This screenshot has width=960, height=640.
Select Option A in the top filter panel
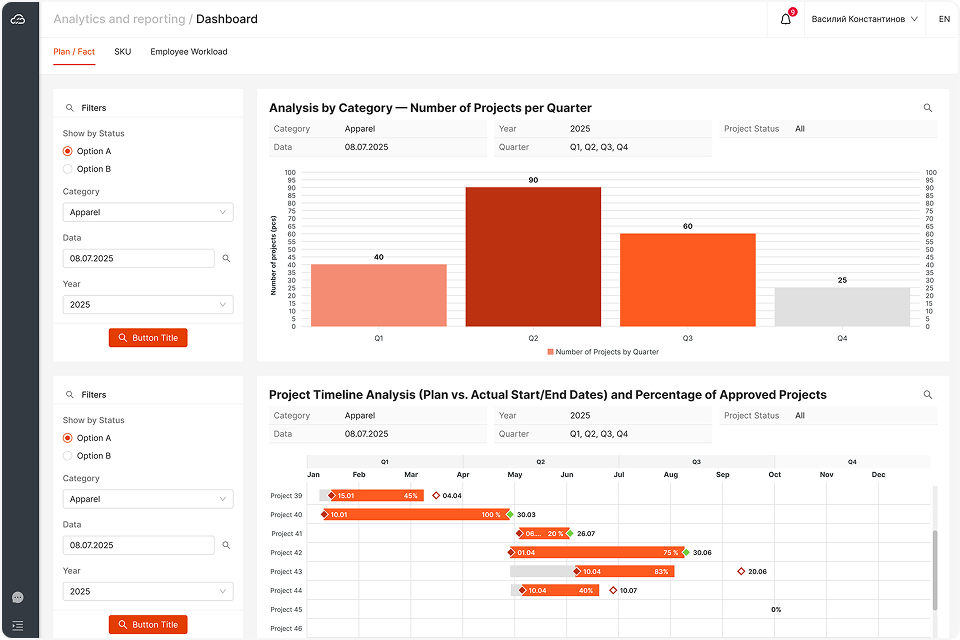tap(68, 151)
